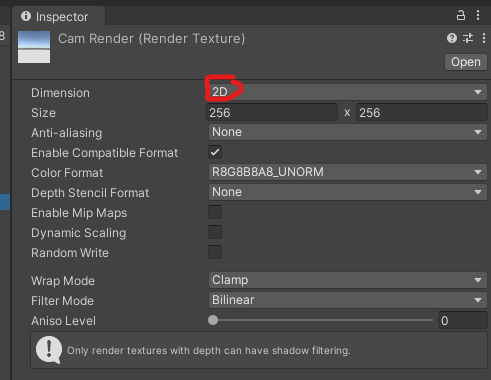491x380 pixels.
Task: Click the Cam Render (Render Texture) title
Action: click(x=152, y=39)
